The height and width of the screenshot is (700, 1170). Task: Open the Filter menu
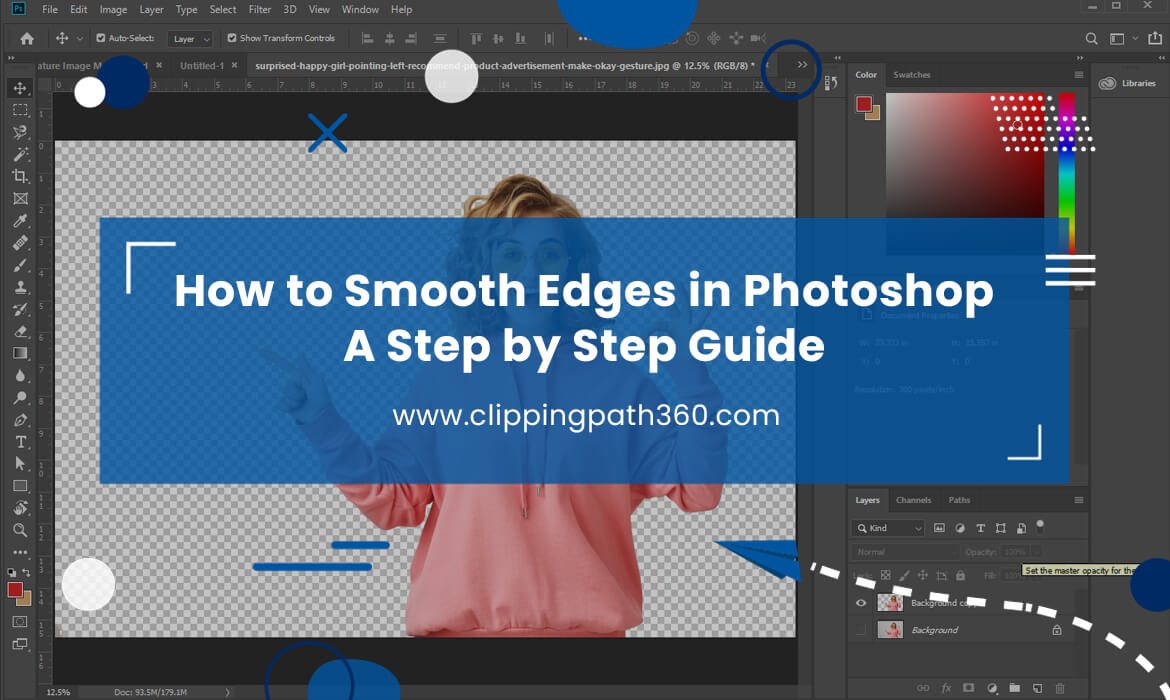click(x=260, y=10)
